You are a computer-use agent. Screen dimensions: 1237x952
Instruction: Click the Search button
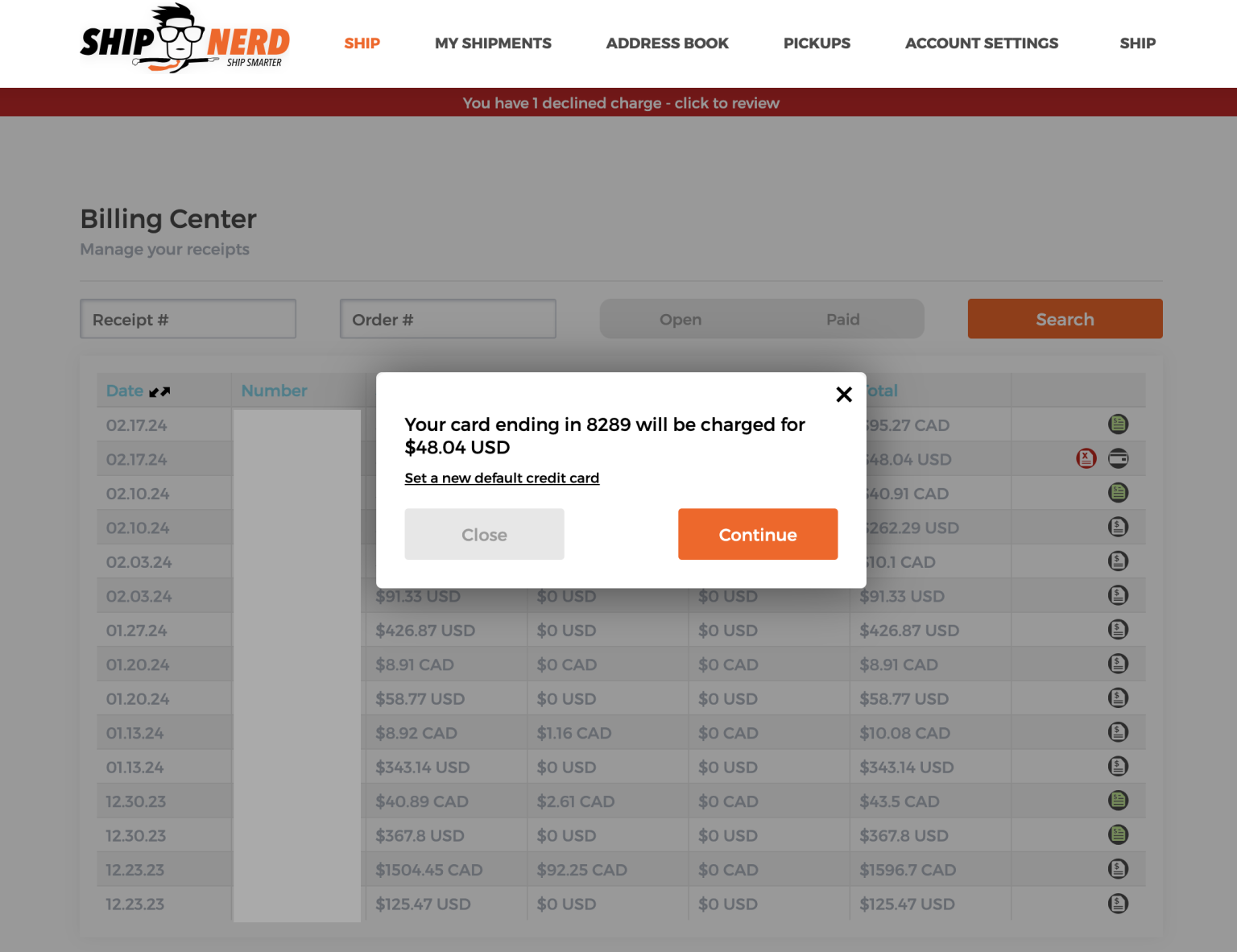pyautogui.click(x=1065, y=319)
